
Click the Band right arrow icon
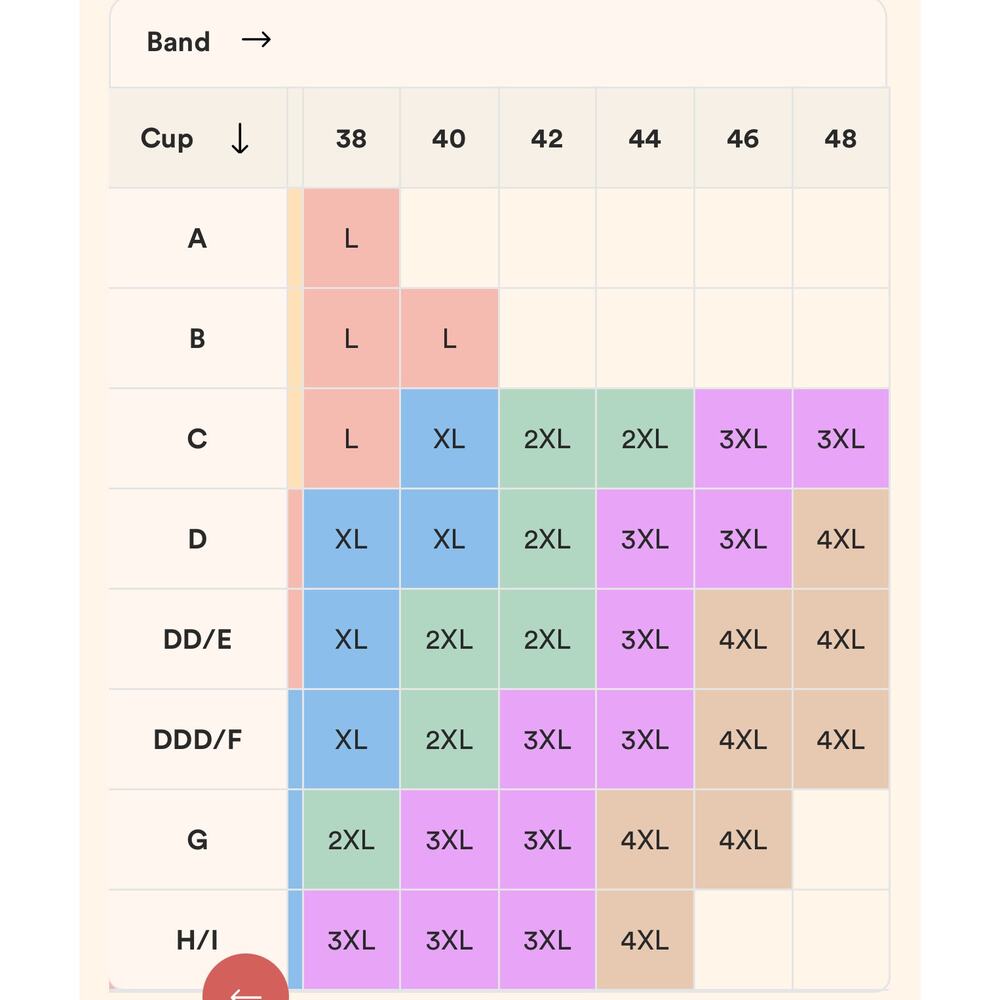(256, 40)
